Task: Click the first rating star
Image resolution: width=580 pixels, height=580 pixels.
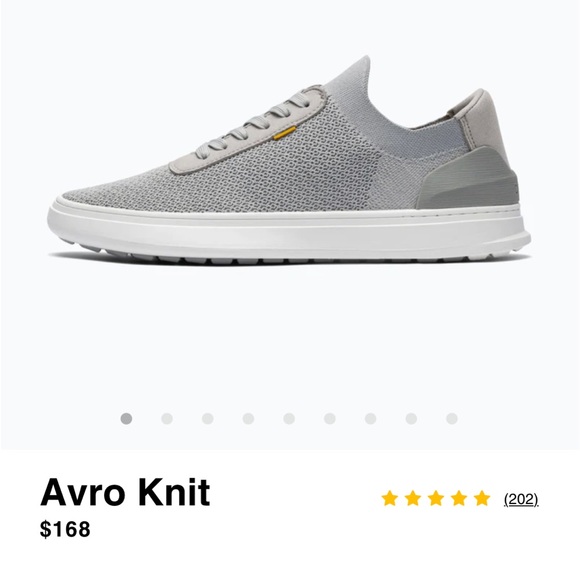Action: point(390,498)
